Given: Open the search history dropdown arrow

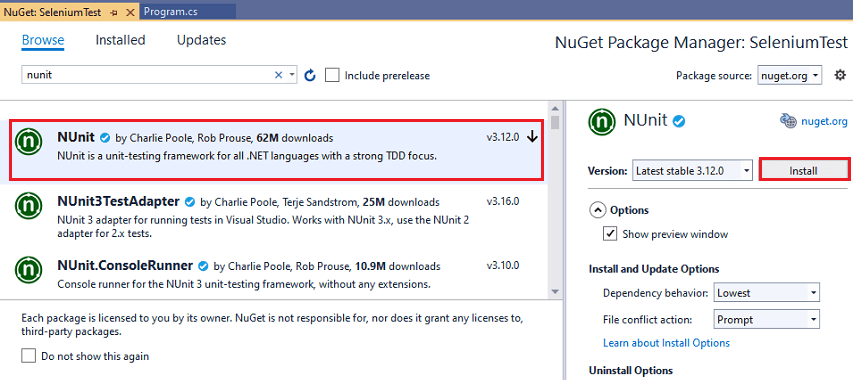Looking at the screenshot, I should pos(292,75).
